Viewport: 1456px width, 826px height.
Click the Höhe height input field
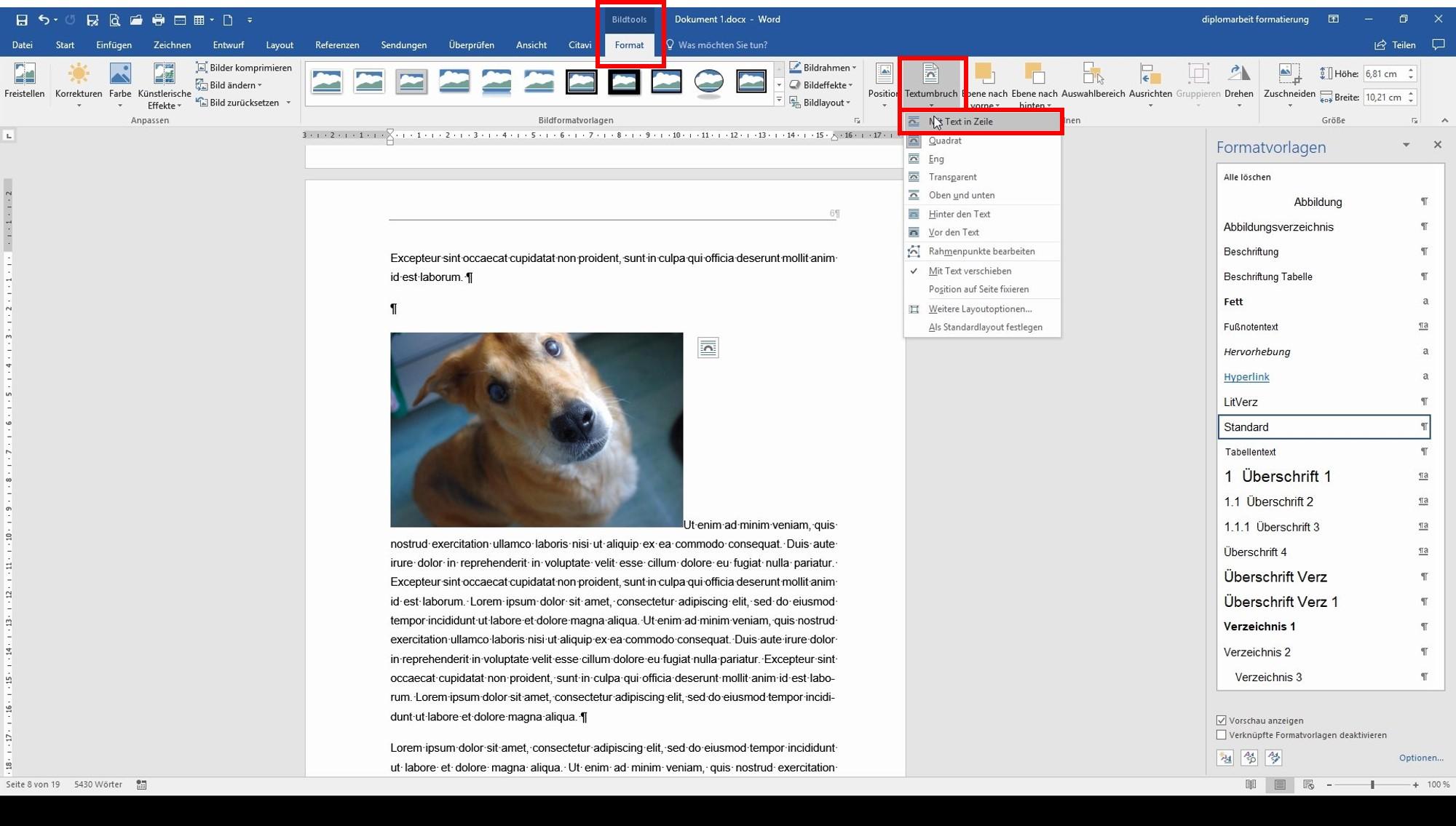click(x=1383, y=74)
